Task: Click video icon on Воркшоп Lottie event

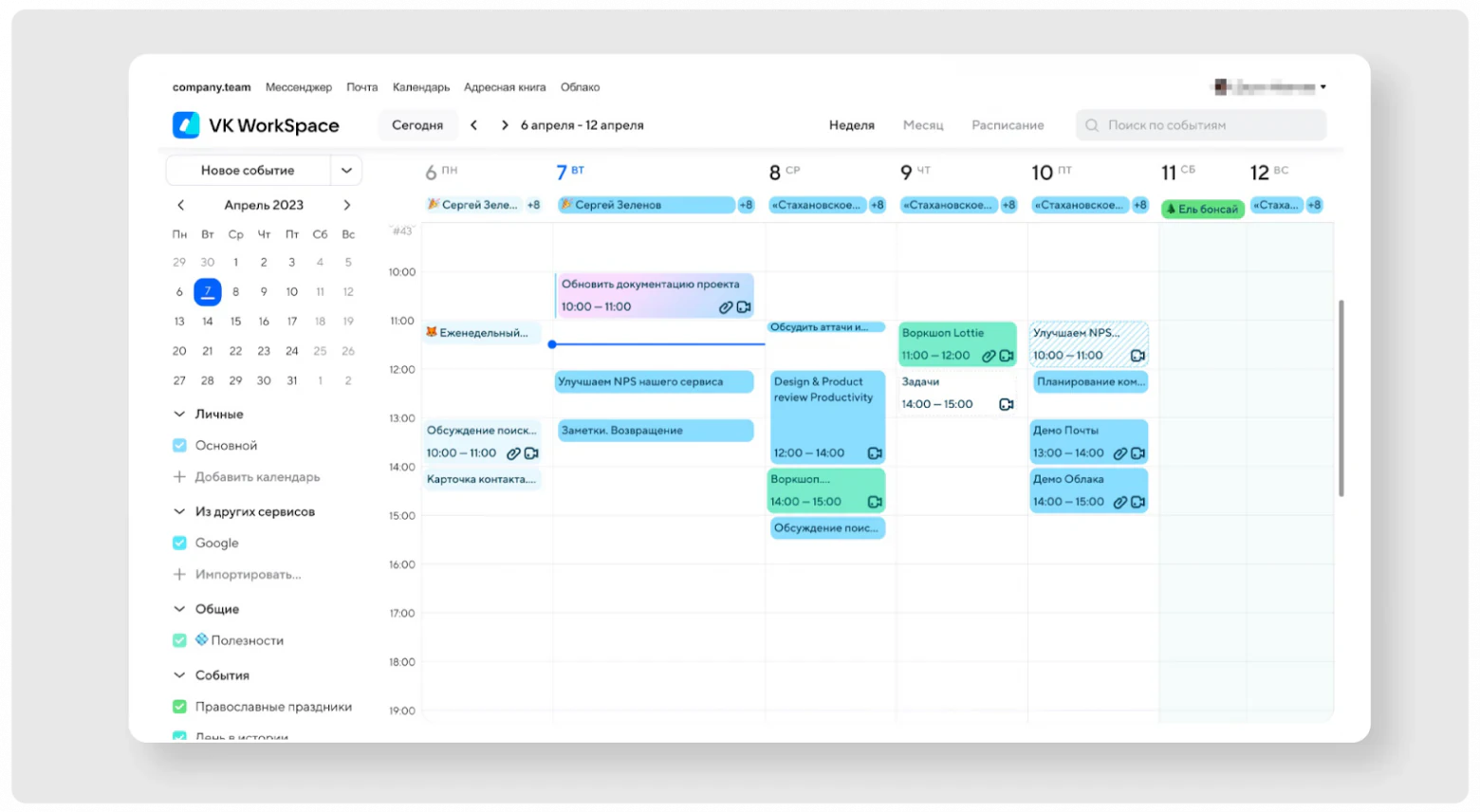Action: click(x=1007, y=356)
